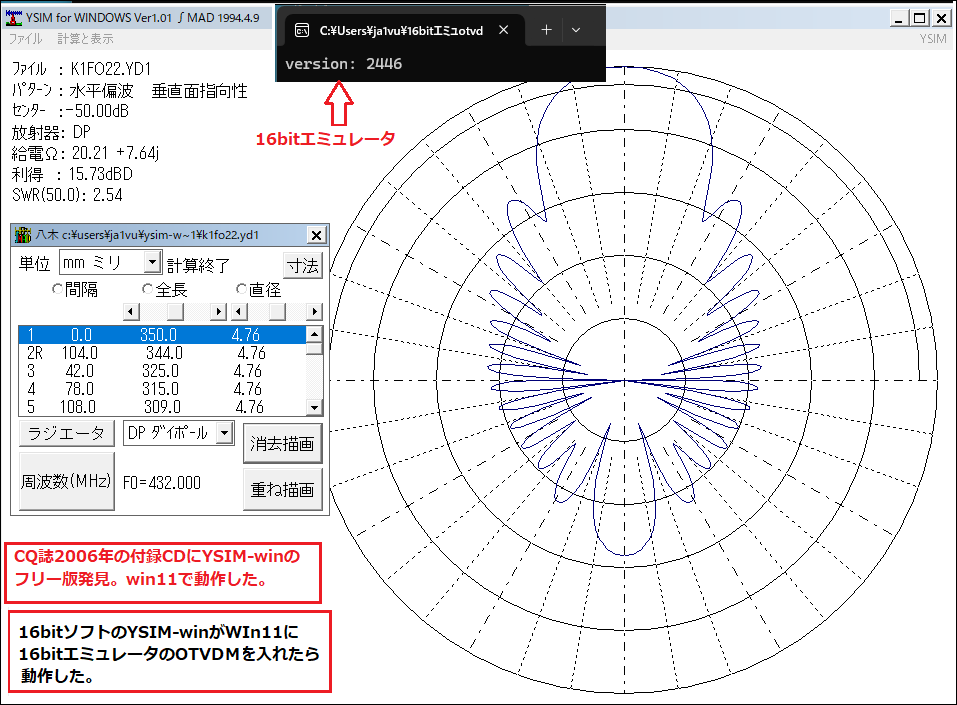Click the YSIM menu item at right

tap(933, 39)
